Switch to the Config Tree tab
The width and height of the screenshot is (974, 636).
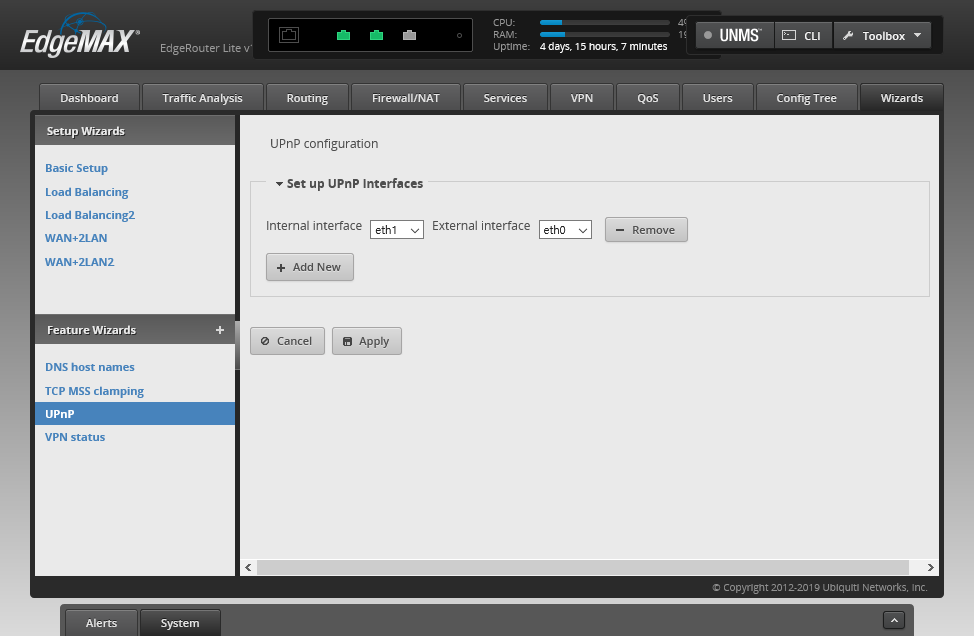(x=806, y=98)
